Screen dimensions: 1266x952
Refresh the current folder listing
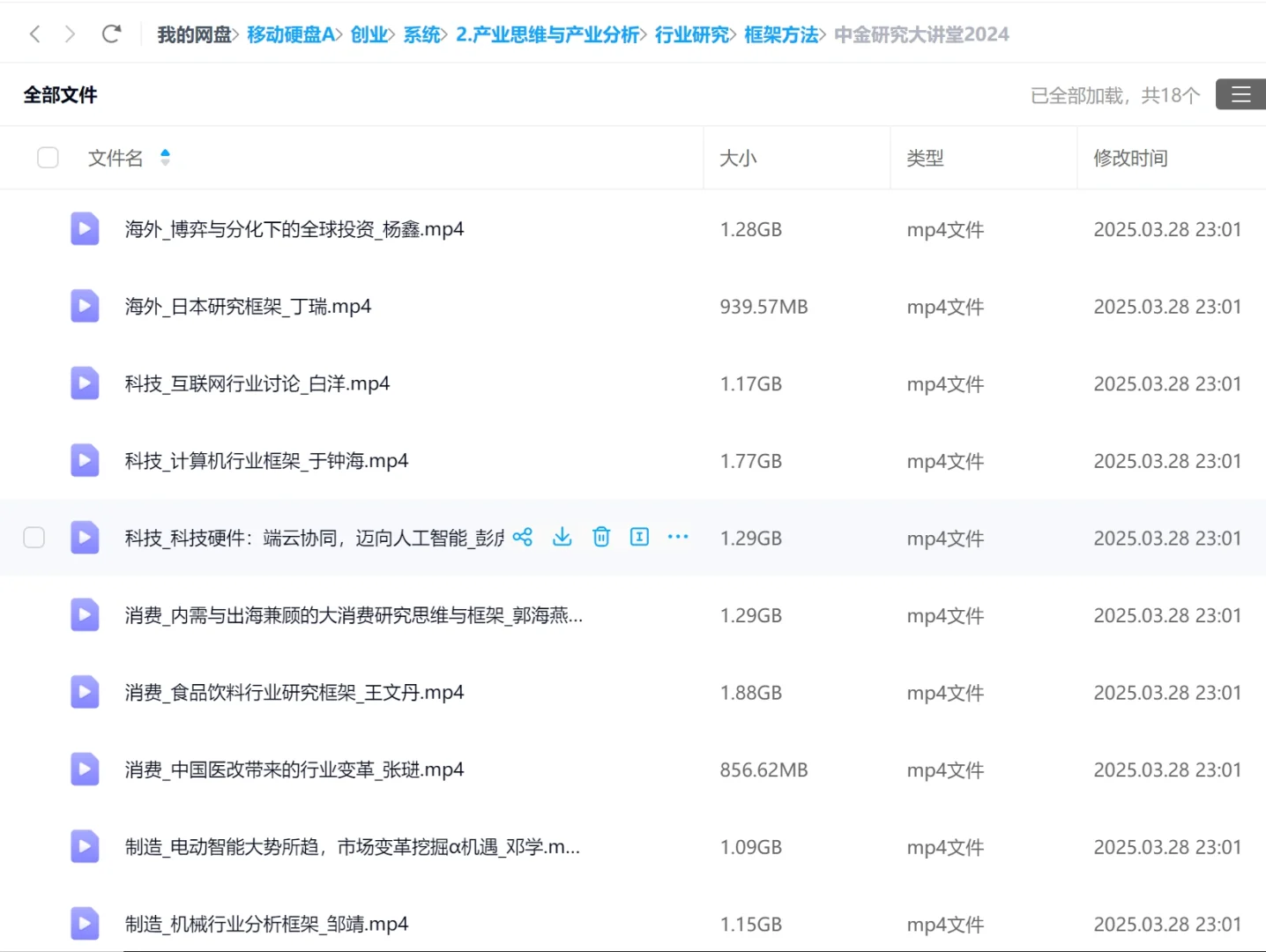111,34
